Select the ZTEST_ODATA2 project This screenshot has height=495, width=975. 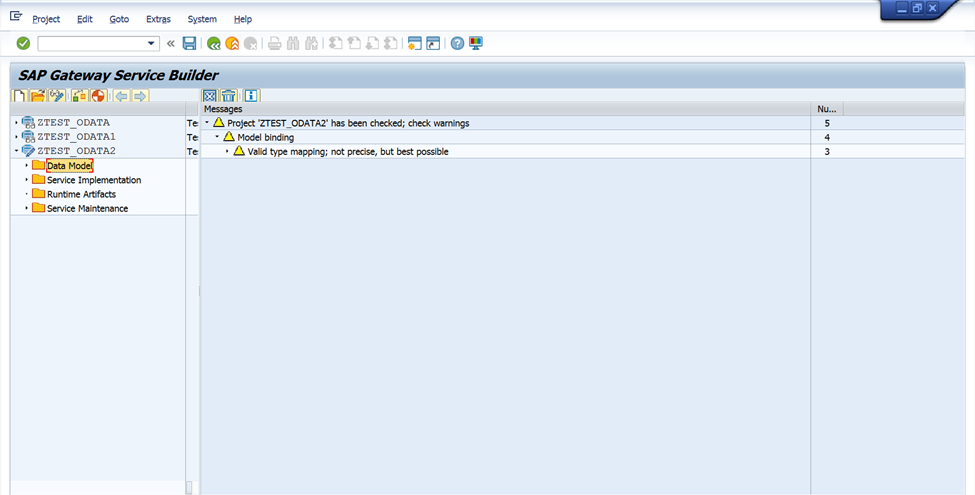76,150
